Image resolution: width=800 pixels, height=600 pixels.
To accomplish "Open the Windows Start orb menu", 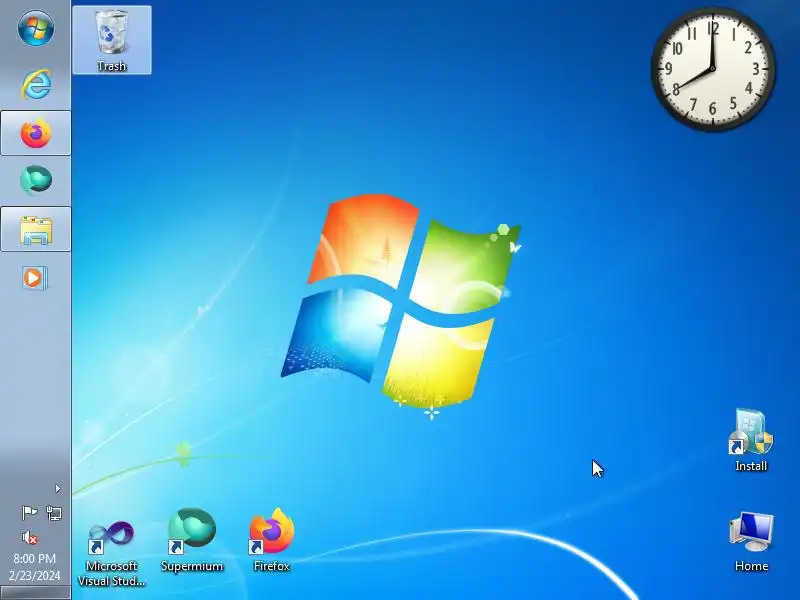I will click(x=36, y=28).
